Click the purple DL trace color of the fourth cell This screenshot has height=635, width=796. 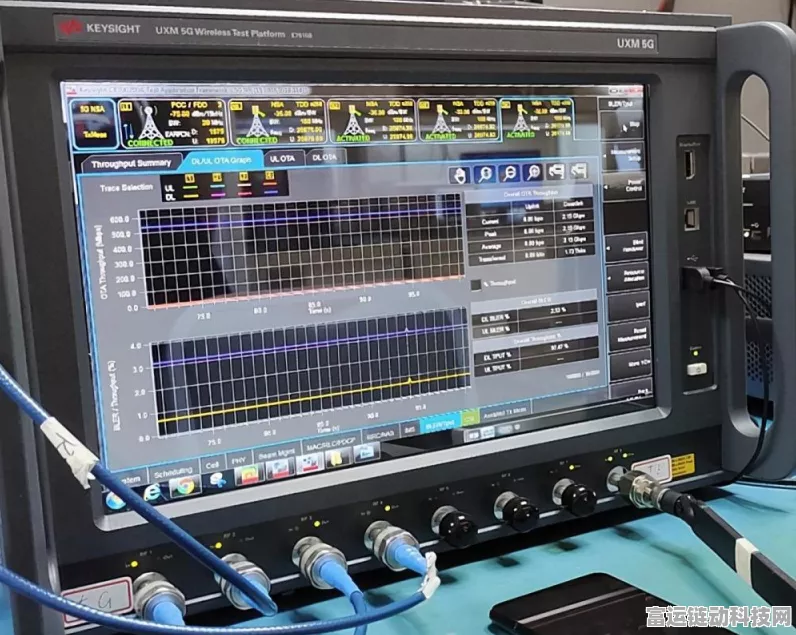[x=271, y=192]
